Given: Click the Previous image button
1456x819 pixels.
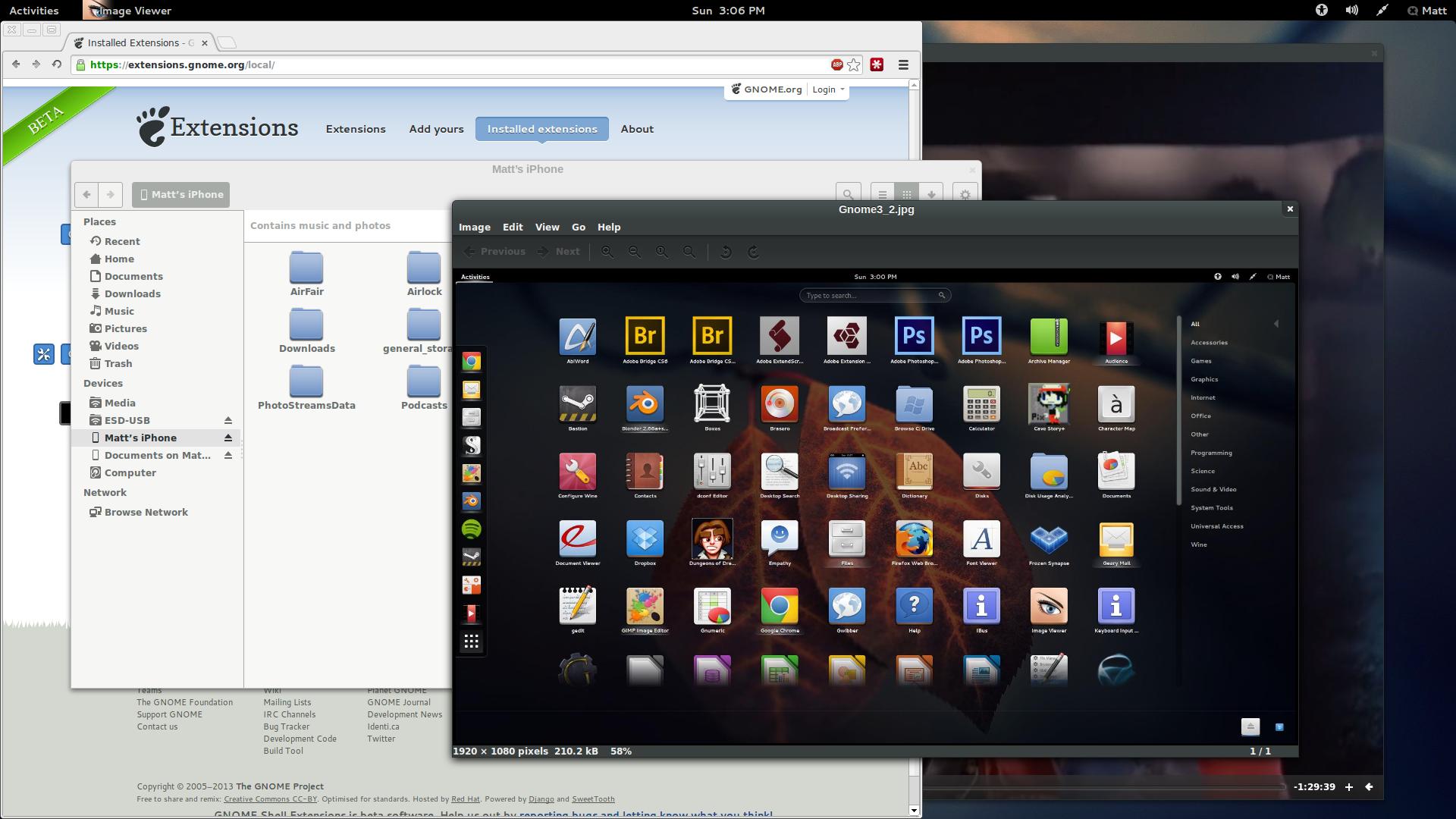Looking at the screenshot, I should [494, 252].
